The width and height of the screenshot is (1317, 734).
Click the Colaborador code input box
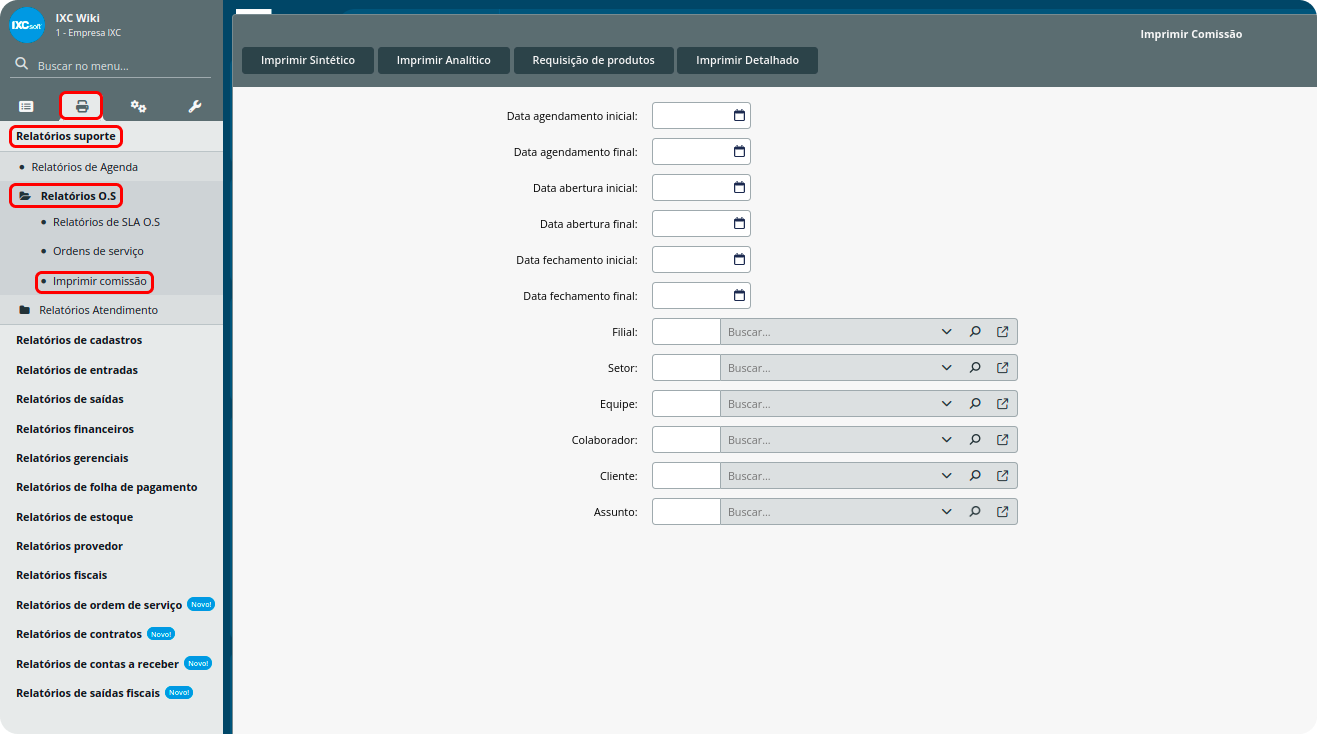[686, 439]
